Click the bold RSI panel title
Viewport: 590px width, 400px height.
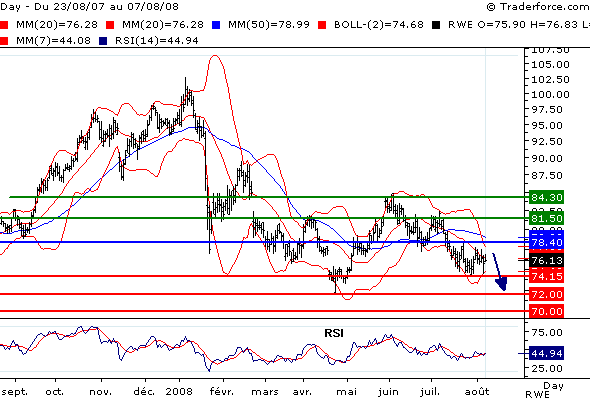(334, 333)
